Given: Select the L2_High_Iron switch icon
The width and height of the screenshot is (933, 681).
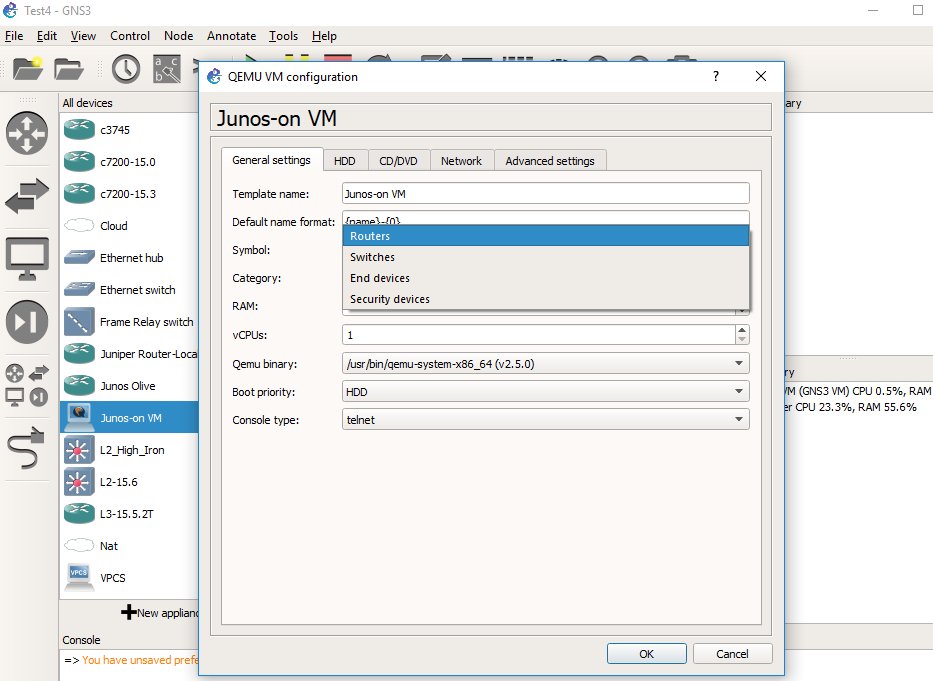Looking at the screenshot, I should (x=79, y=450).
